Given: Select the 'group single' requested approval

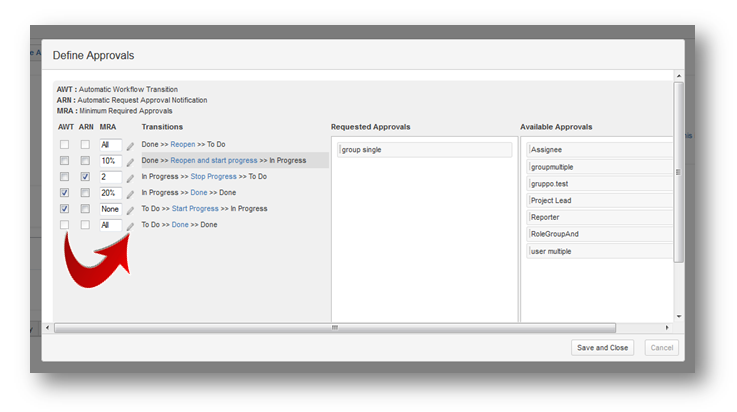Looking at the screenshot, I should click(425, 150).
